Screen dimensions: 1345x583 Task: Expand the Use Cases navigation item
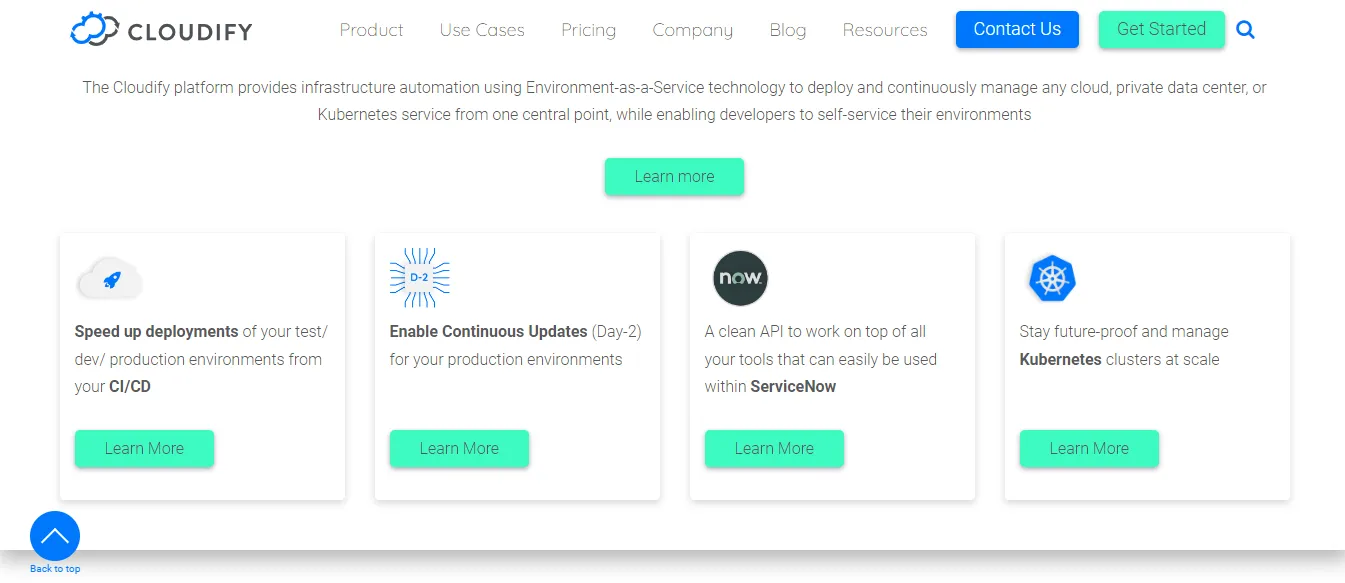[x=481, y=30]
